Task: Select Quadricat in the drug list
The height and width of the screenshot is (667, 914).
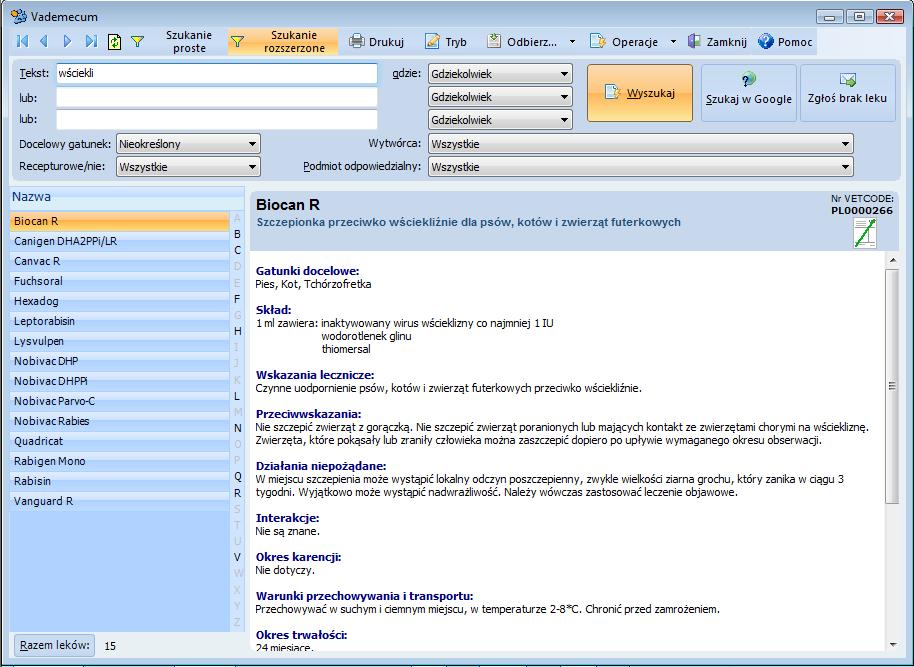Action: [x=119, y=441]
